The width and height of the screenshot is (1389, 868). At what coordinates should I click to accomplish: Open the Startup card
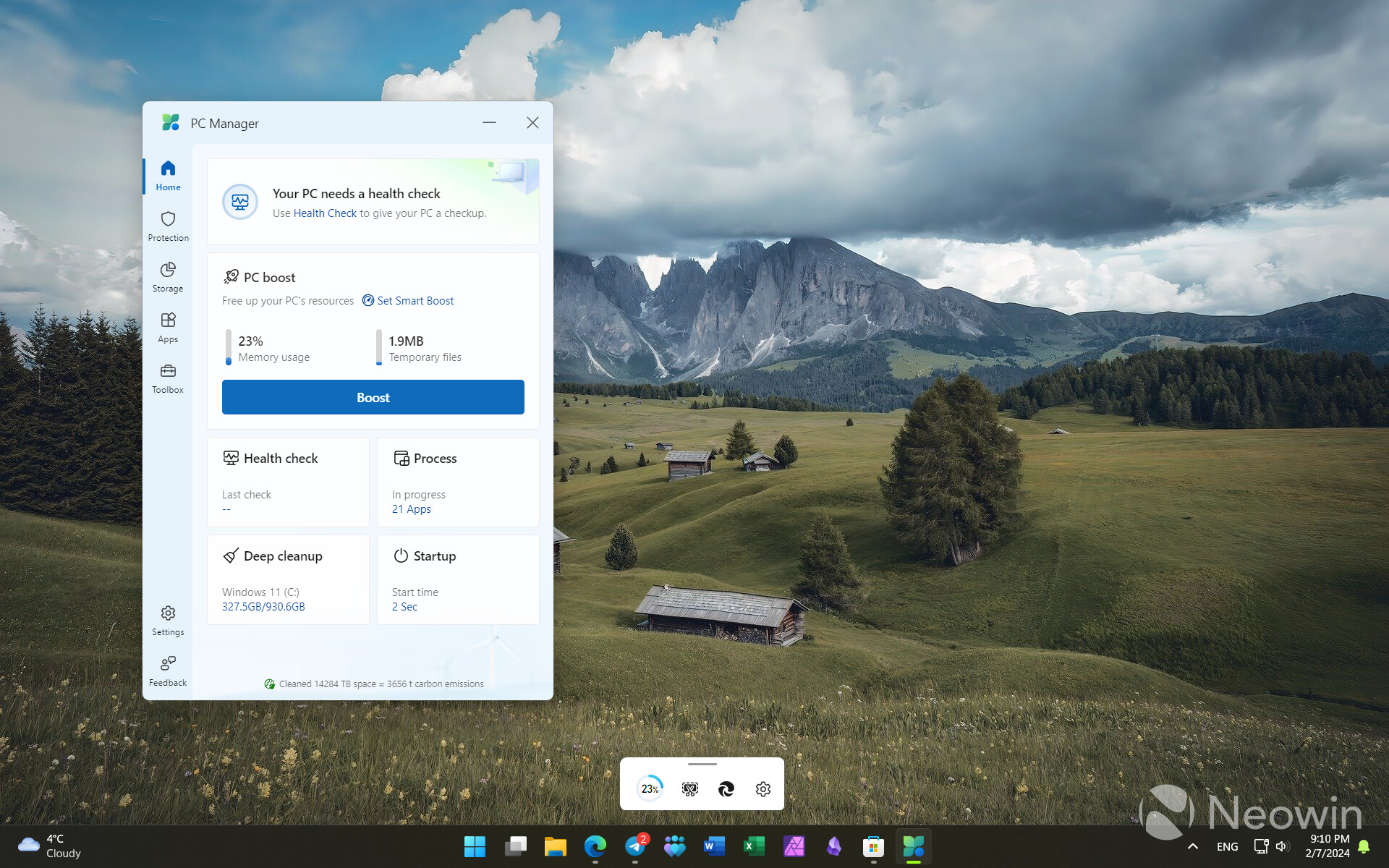[458, 579]
